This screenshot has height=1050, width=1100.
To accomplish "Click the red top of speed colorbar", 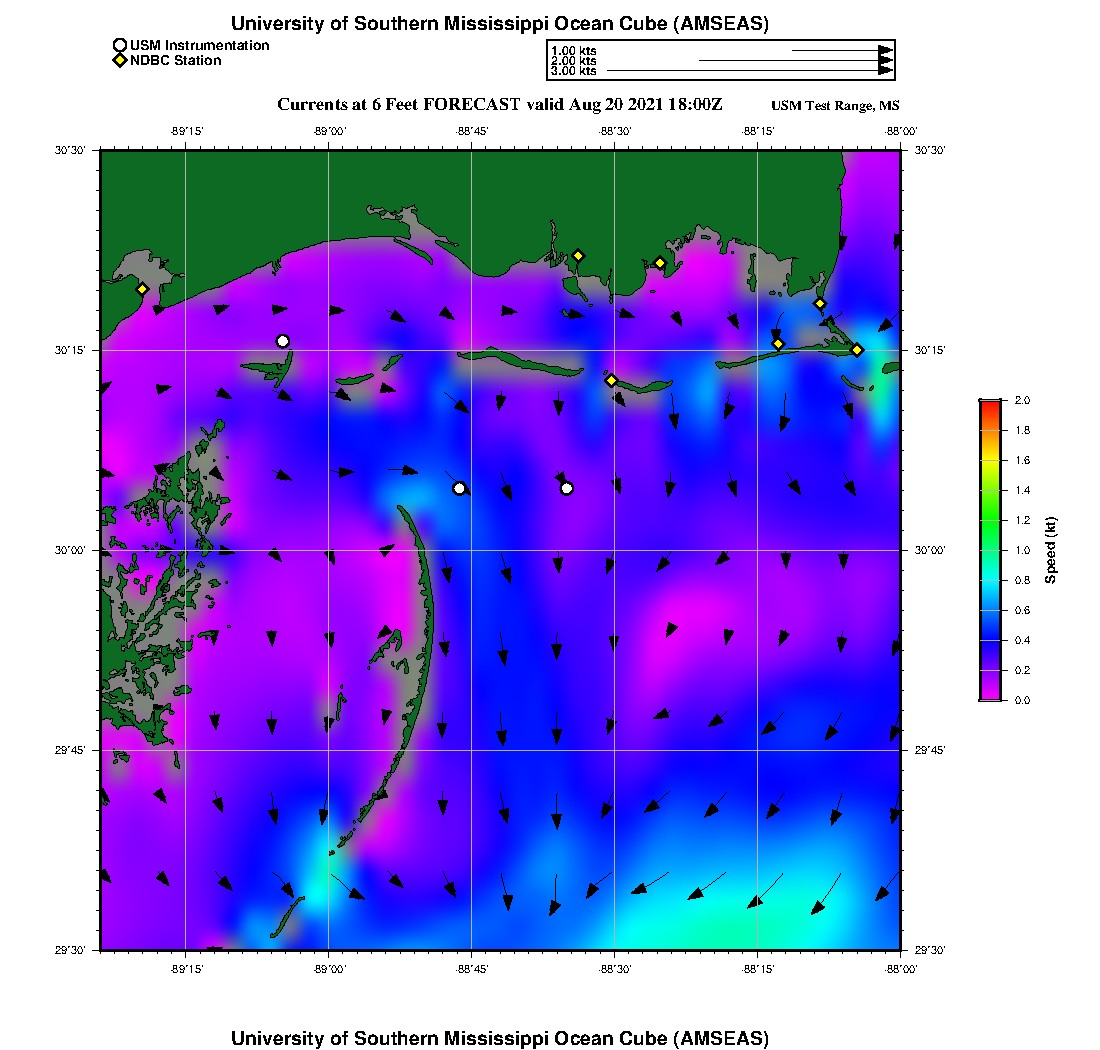I will (990, 403).
